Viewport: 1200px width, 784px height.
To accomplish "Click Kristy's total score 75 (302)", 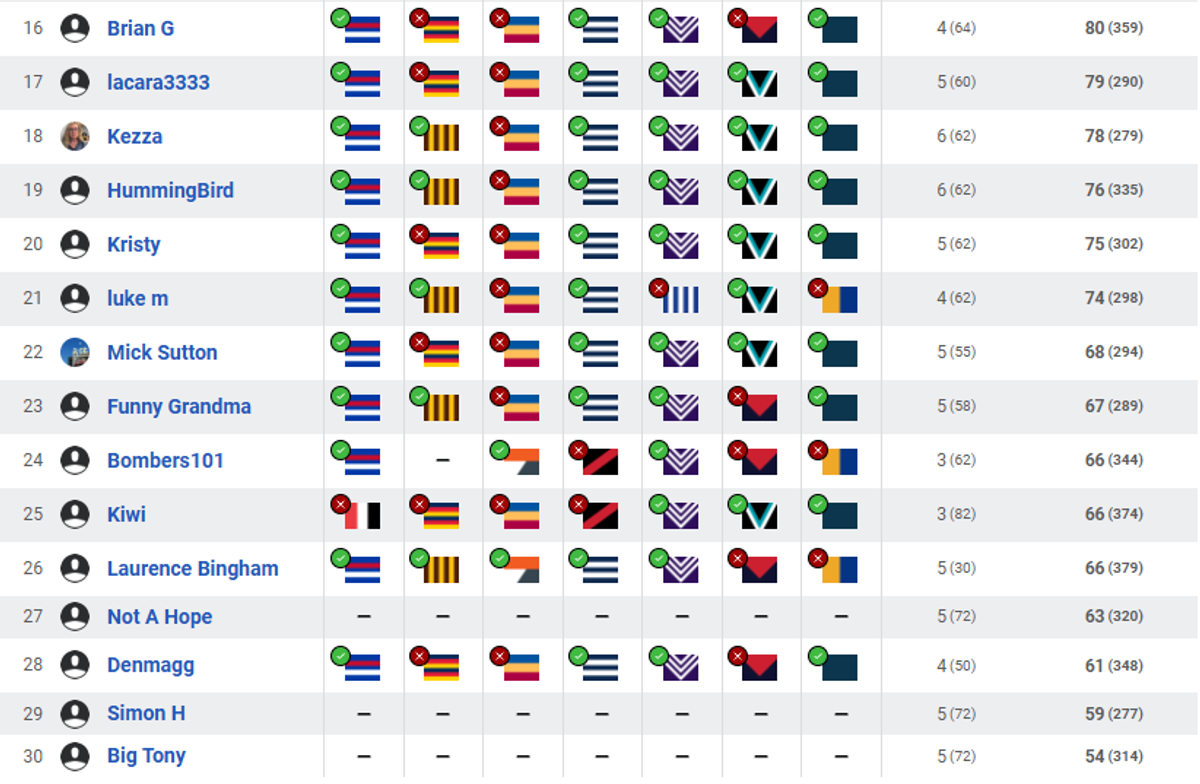I will pos(1113,244).
